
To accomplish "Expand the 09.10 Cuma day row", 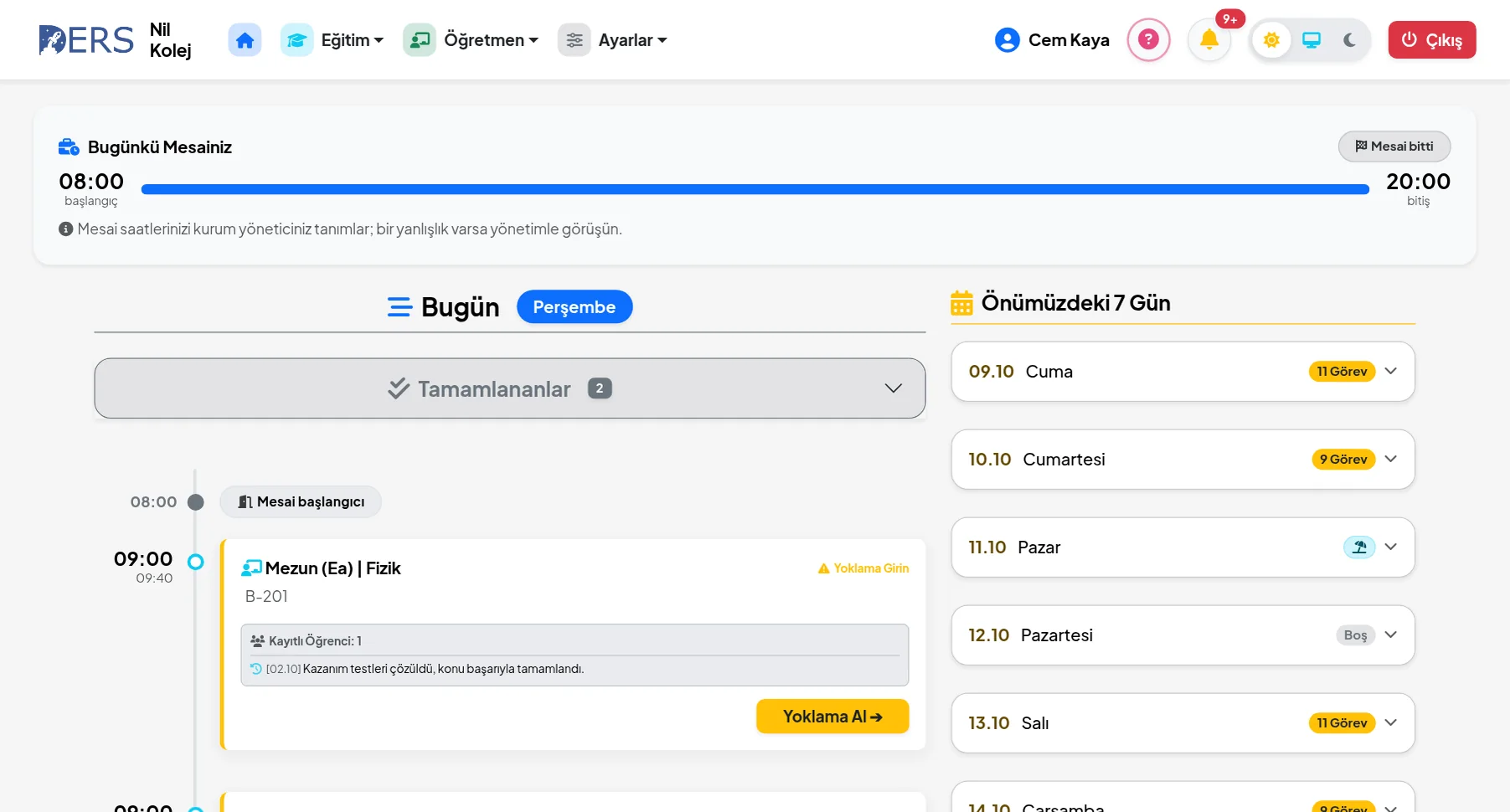I will [1183, 372].
